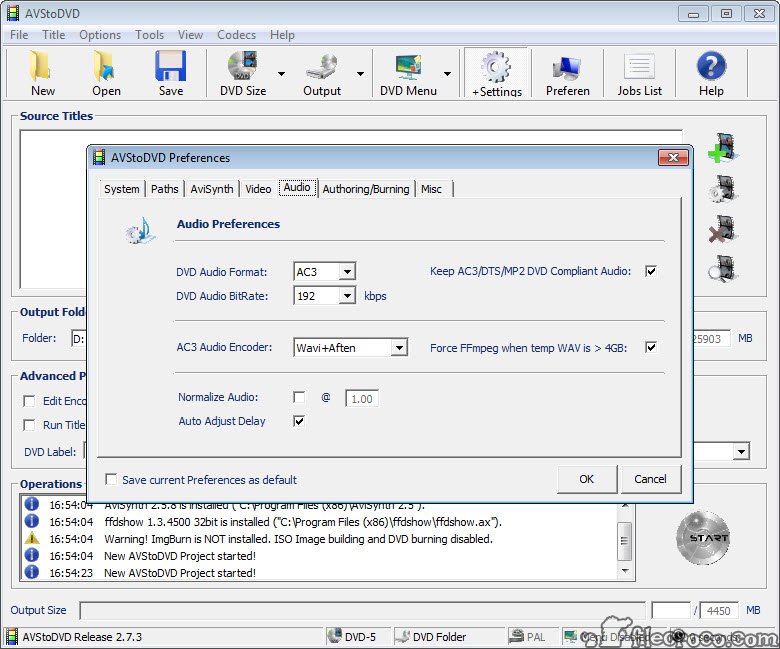Remove the title with the red X film icon

click(723, 229)
